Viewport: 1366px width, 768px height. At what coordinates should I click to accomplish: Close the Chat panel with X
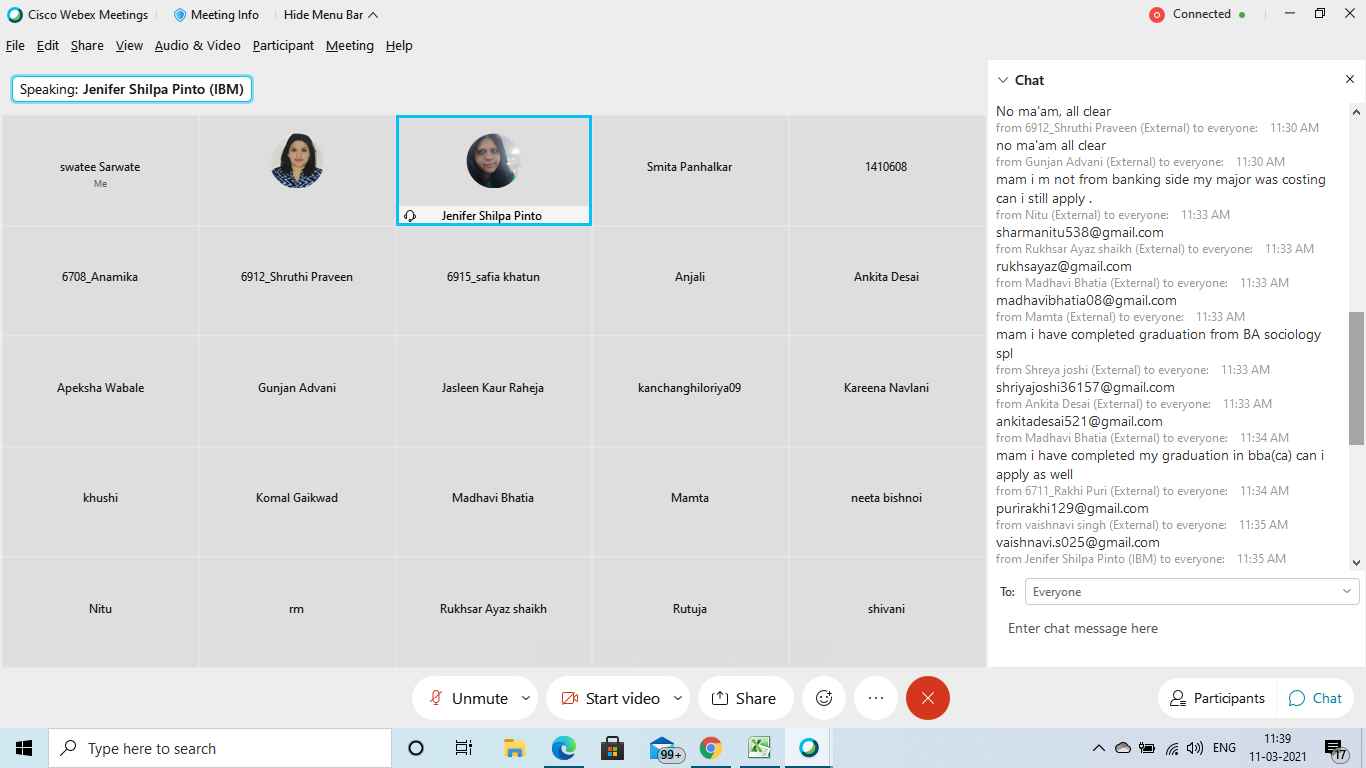(1349, 80)
